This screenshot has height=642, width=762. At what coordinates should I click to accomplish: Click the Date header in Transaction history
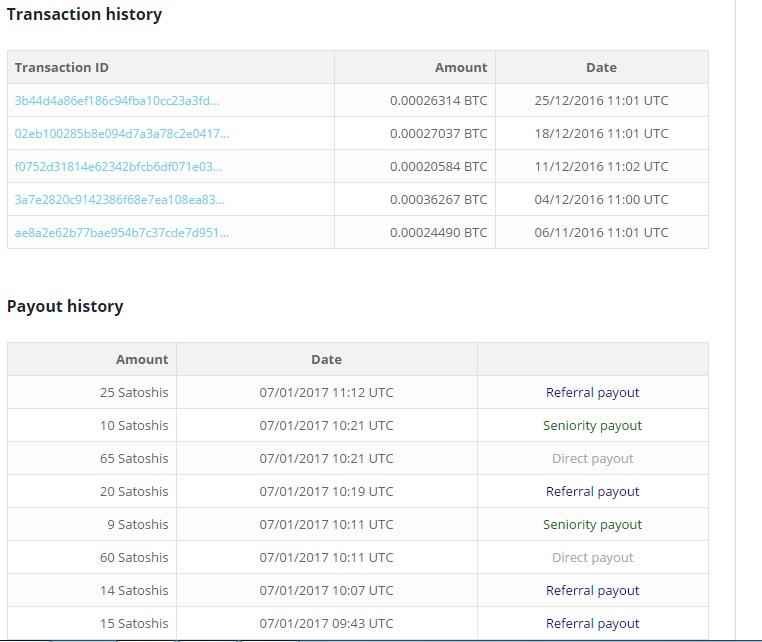(x=601, y=68)
